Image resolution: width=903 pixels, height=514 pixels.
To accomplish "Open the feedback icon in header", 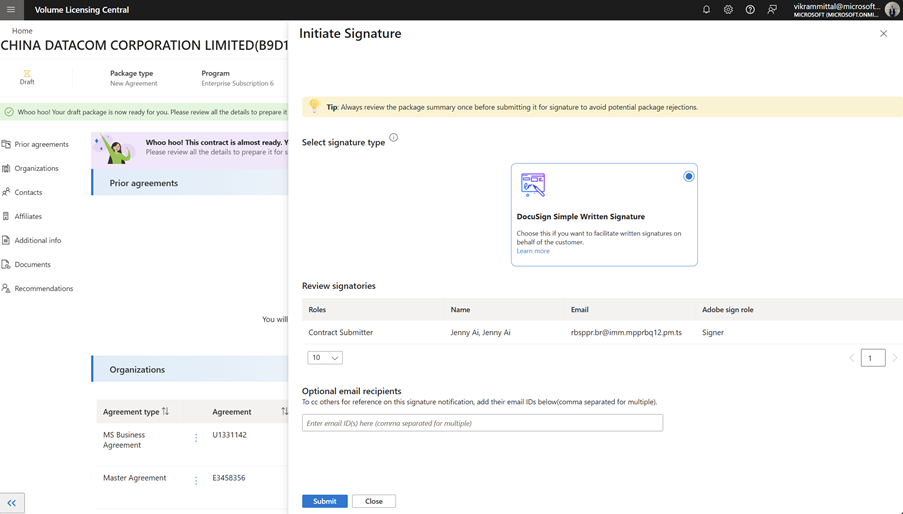I will [772, 10].
